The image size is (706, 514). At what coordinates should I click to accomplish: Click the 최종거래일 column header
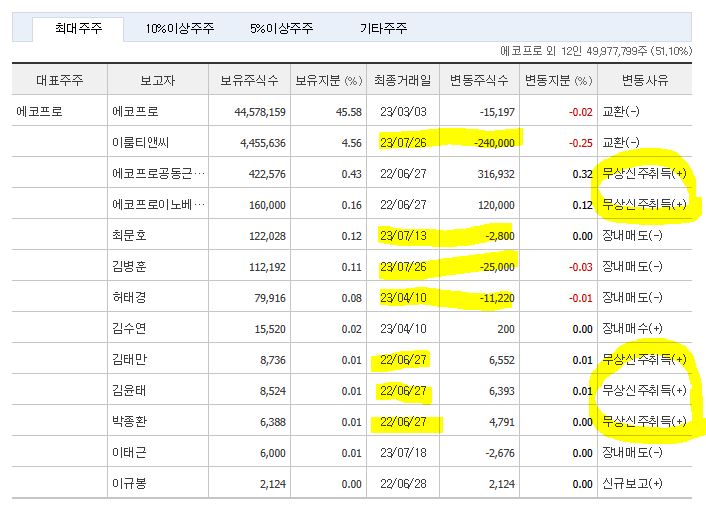pos(403,80)
